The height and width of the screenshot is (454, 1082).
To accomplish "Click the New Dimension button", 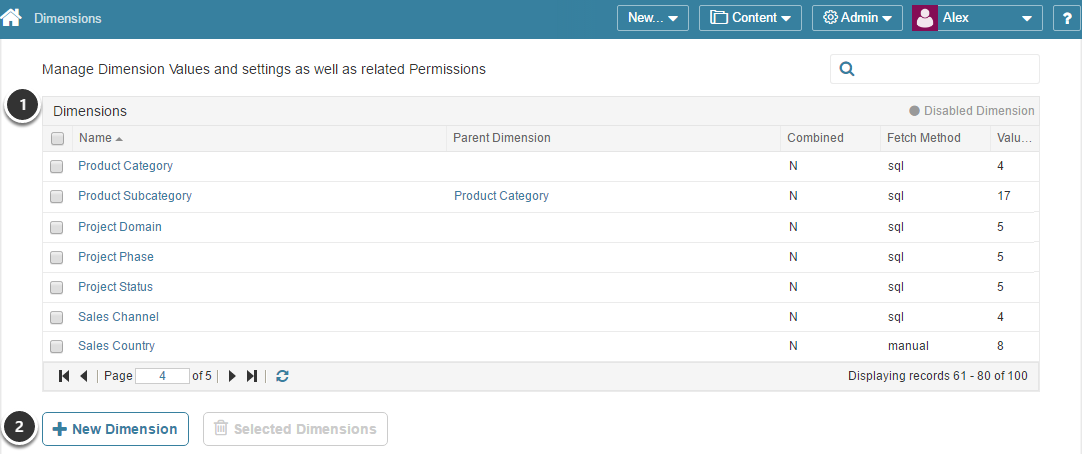I will tap(115, 429).
